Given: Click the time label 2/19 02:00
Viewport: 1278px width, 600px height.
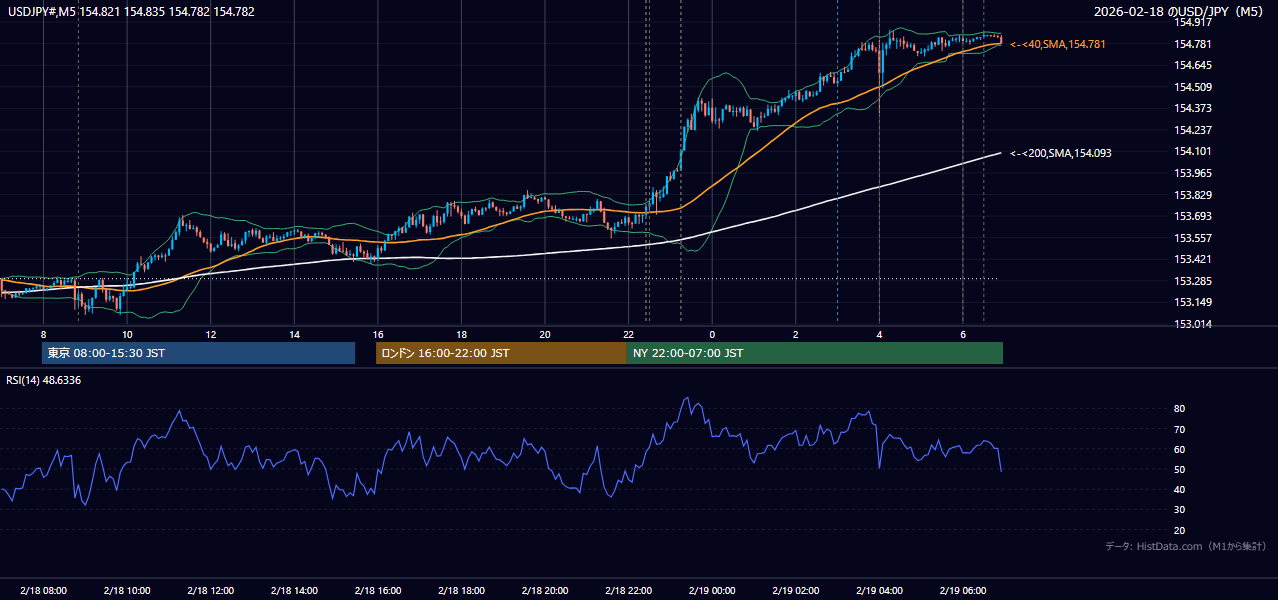Looking at the screenshot, I should (795, 590).
